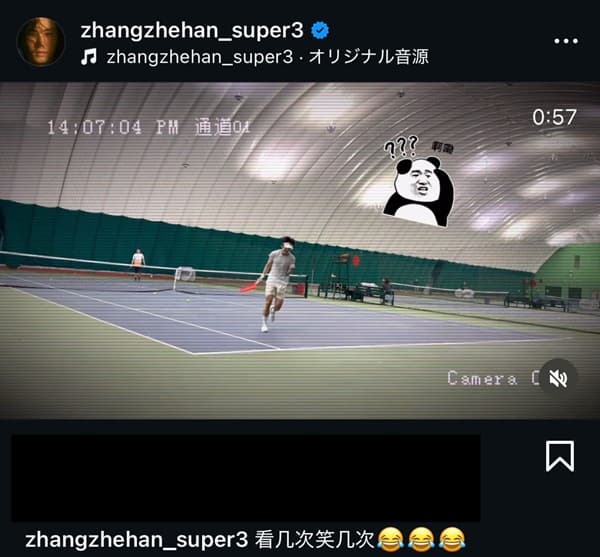600x557 pixels.
Task: Tap the music note audio icon
Action: 89,57
